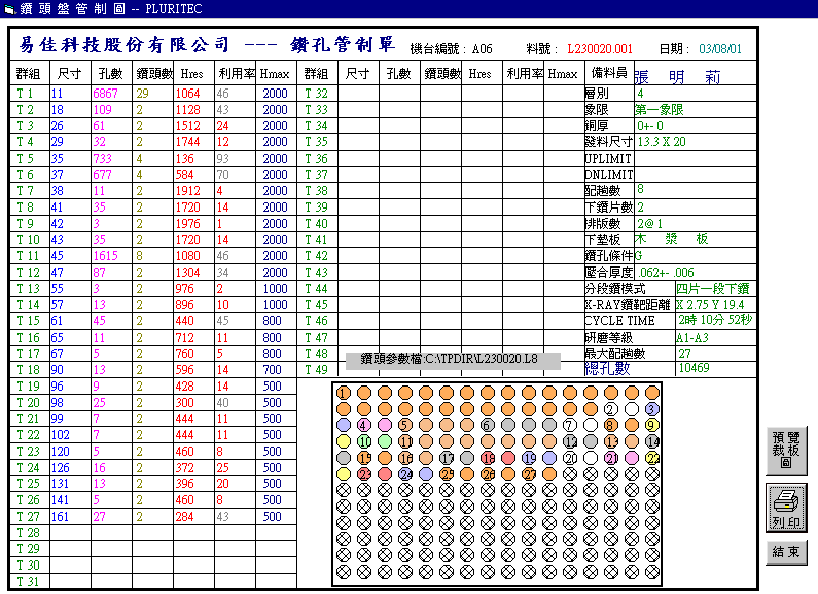Click the green slot numbered 10
The height and width of the screenshot is (594, 818).
(x=364, y=442)
